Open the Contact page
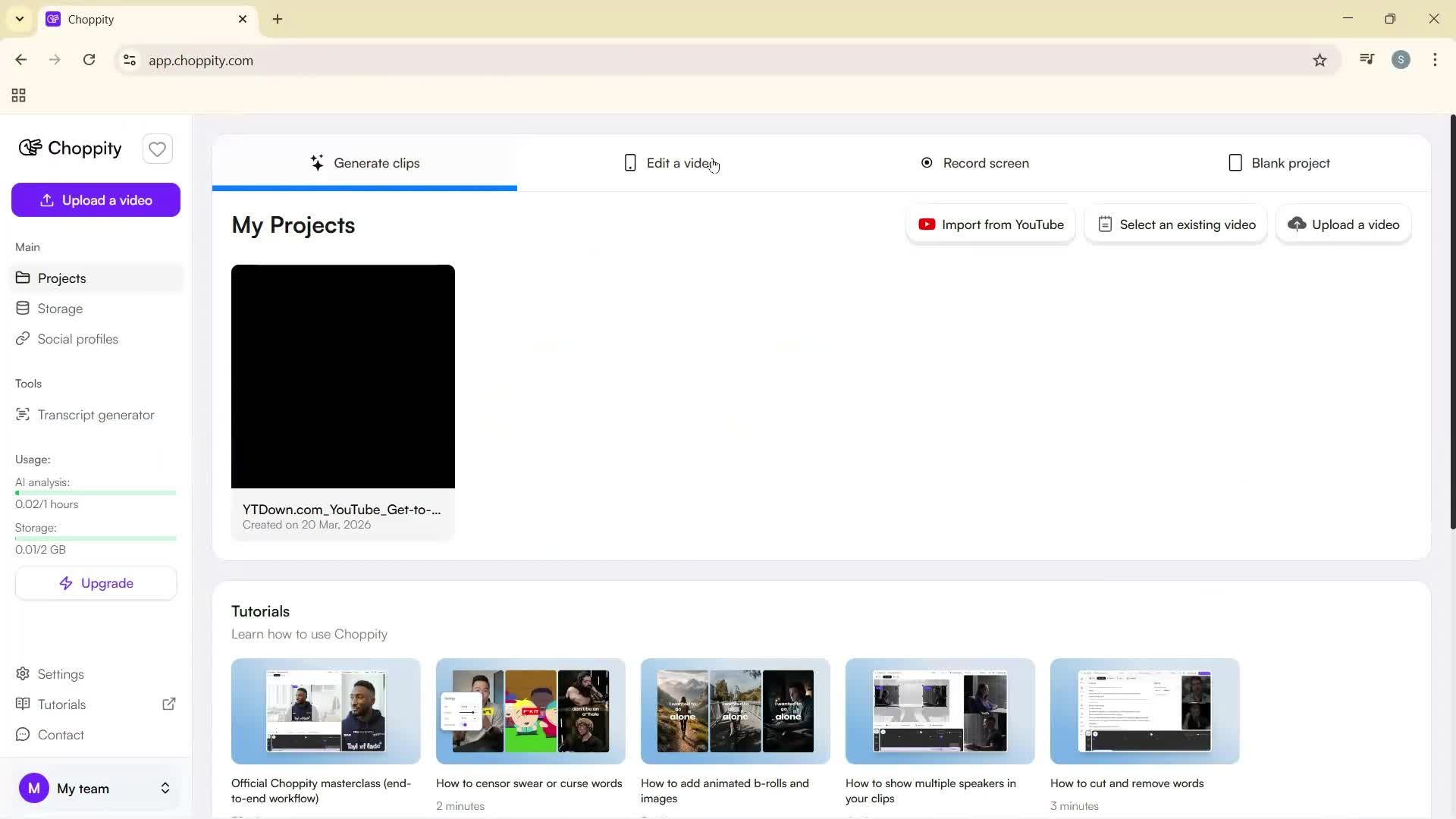Viewport: 1456px width, 819px height. tap(60, 734)
